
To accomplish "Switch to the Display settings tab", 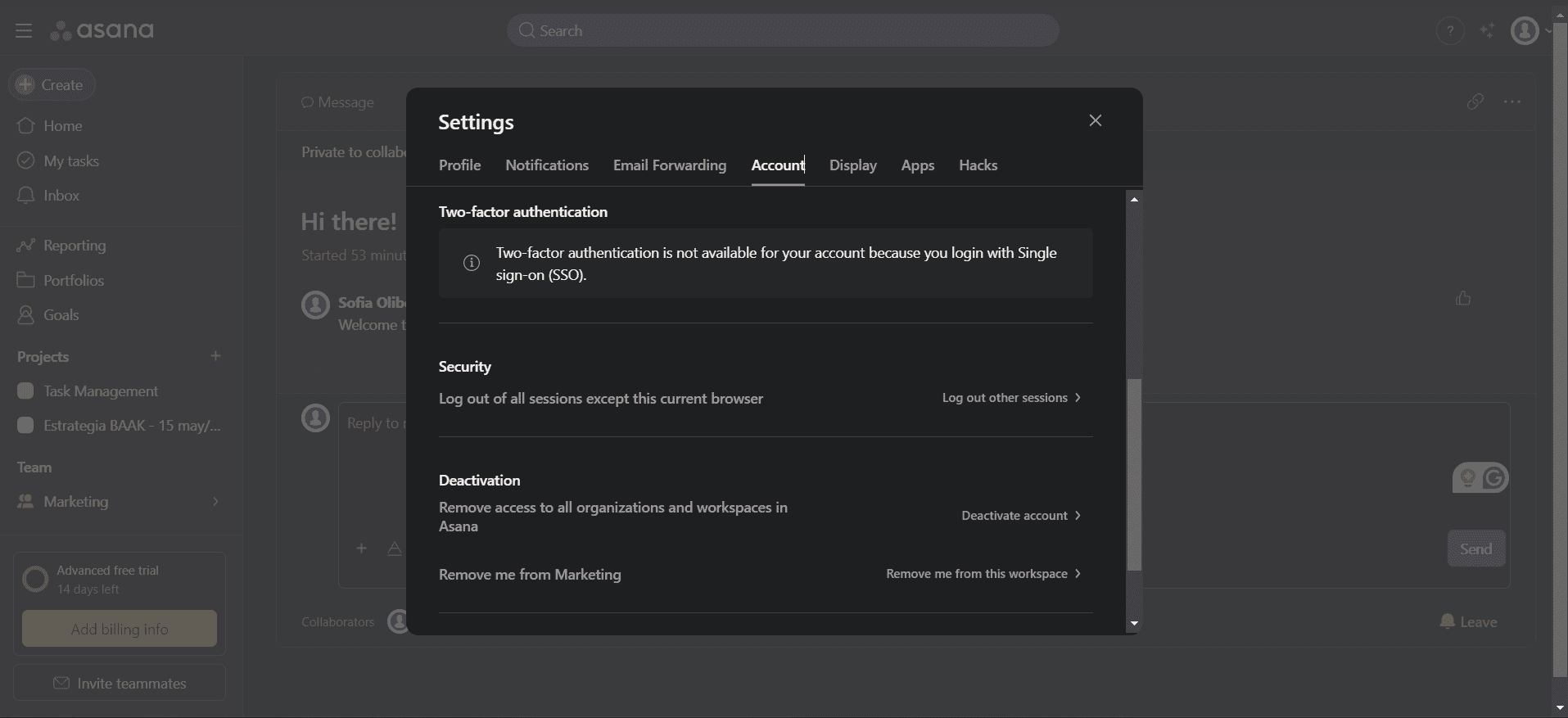I will coord(852,165).
